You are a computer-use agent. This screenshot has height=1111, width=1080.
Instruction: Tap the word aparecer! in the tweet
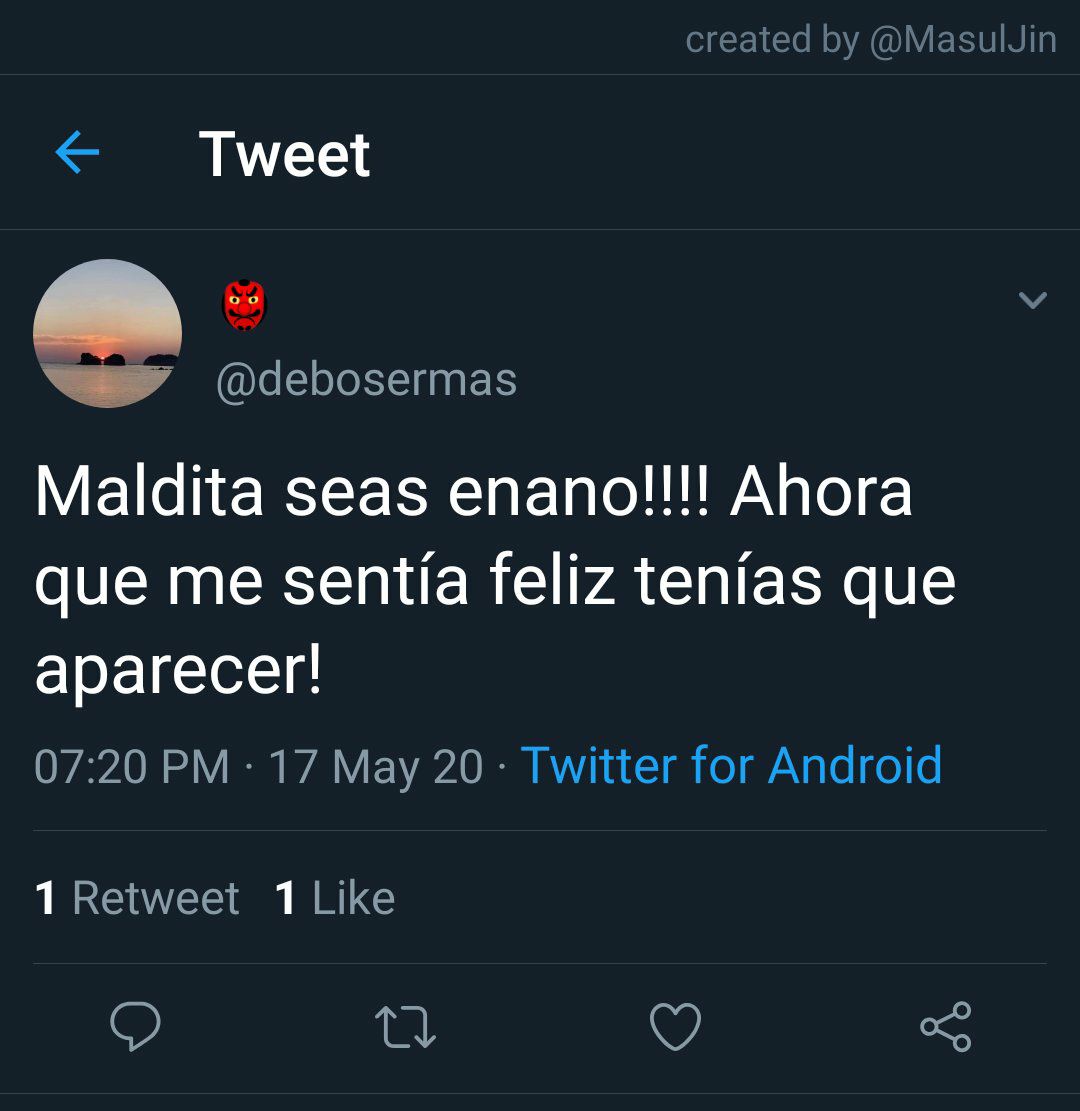[x=179, y=670]
